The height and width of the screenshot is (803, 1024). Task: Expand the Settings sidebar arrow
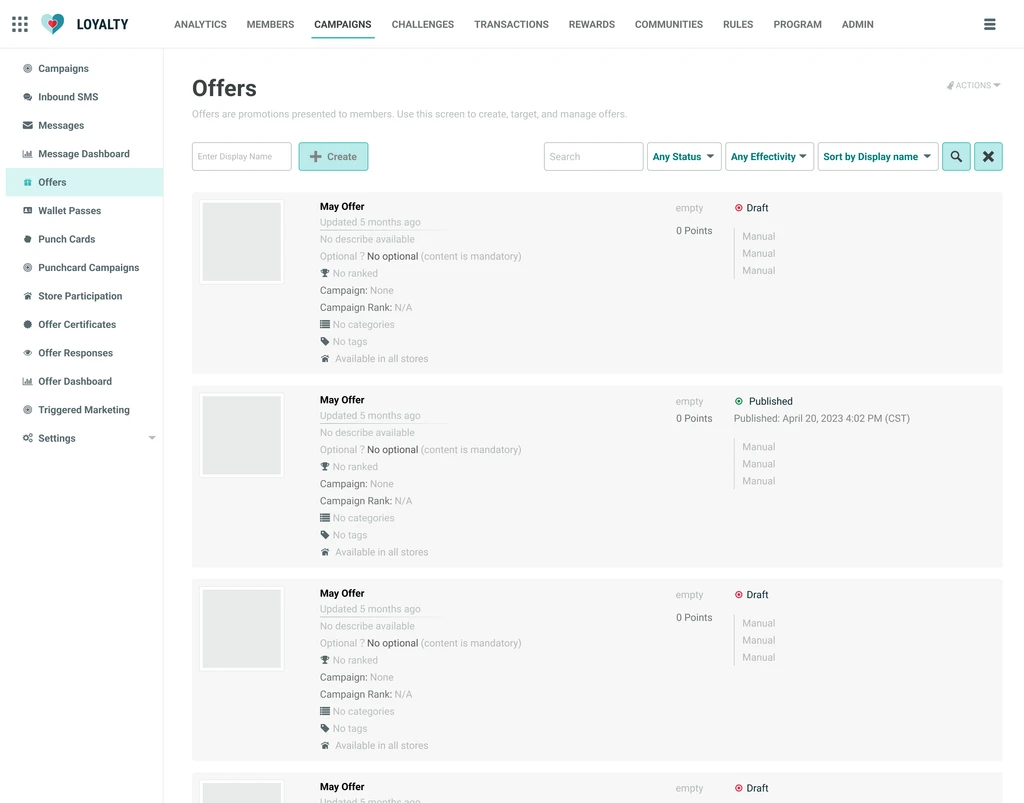pos(152,438)
